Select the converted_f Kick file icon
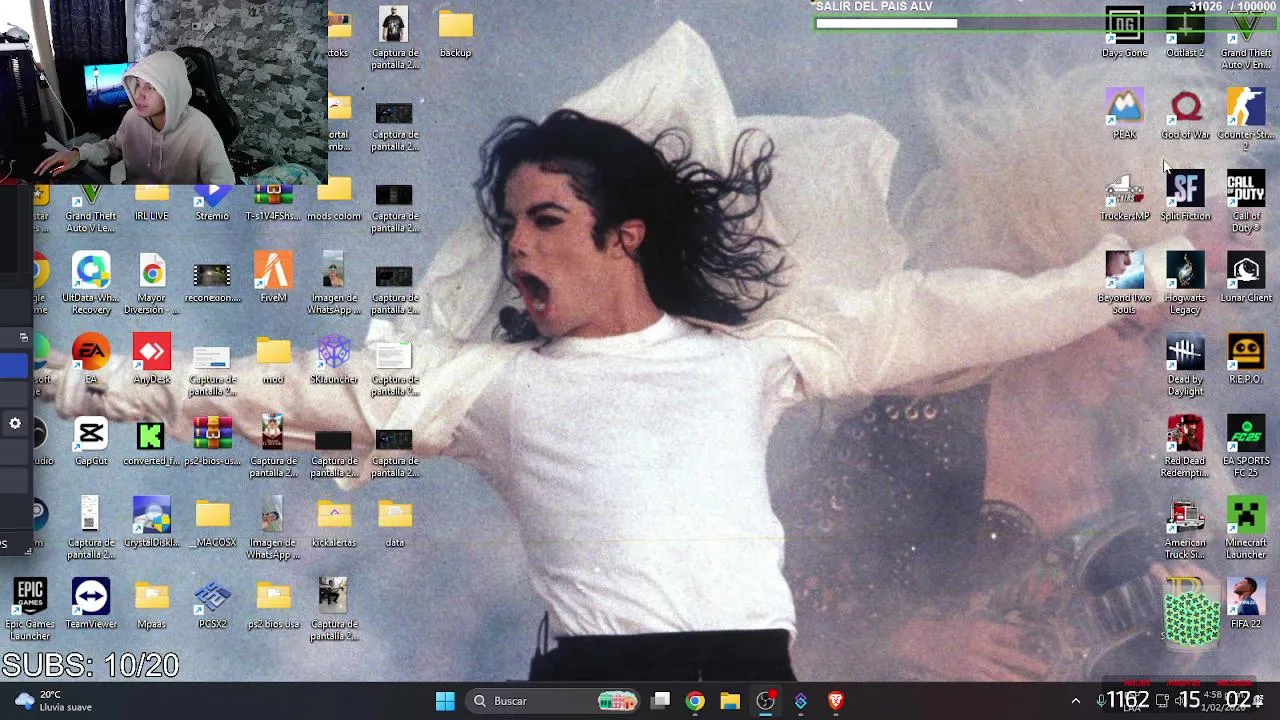Screen dimensions: 1280x720 coord(152,442)
